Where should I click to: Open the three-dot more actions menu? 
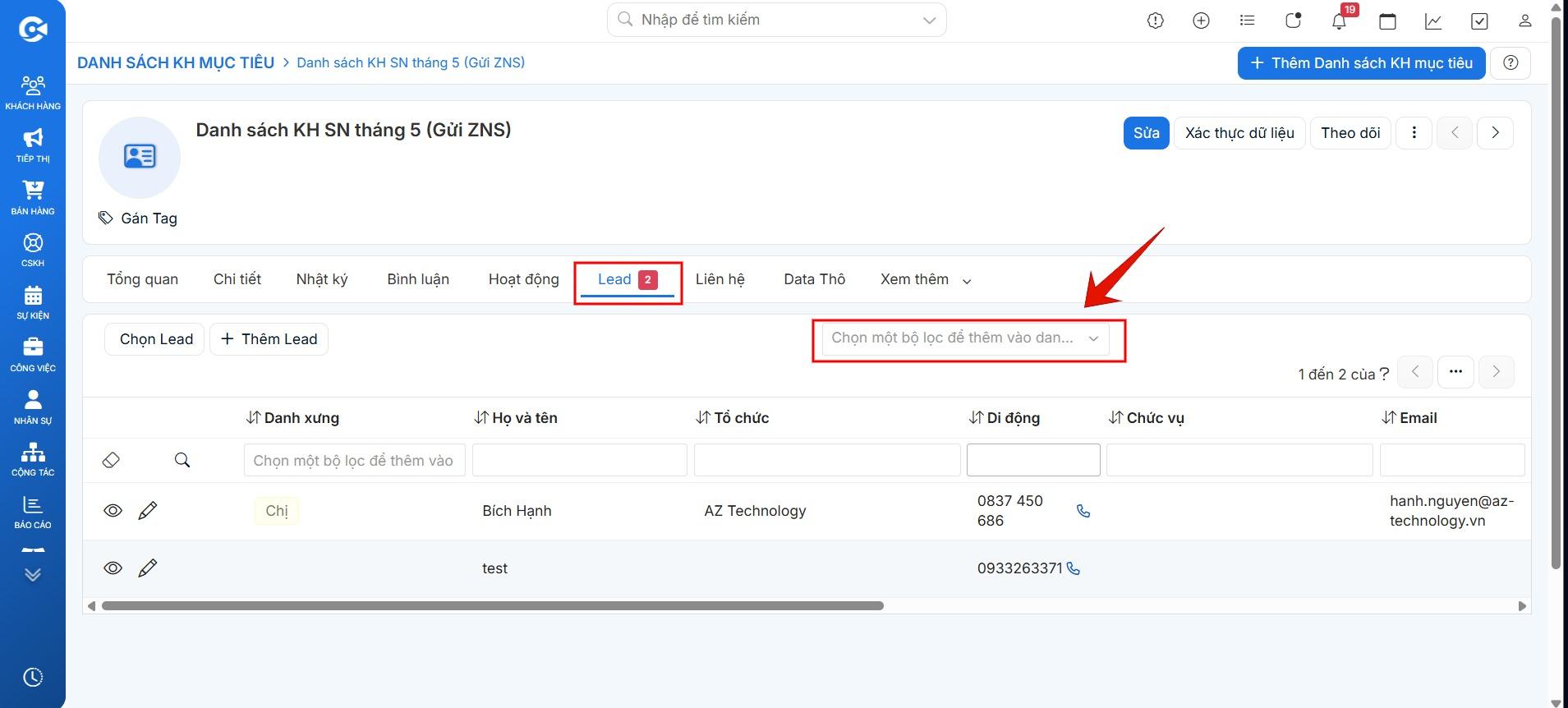pos(1414,133)
